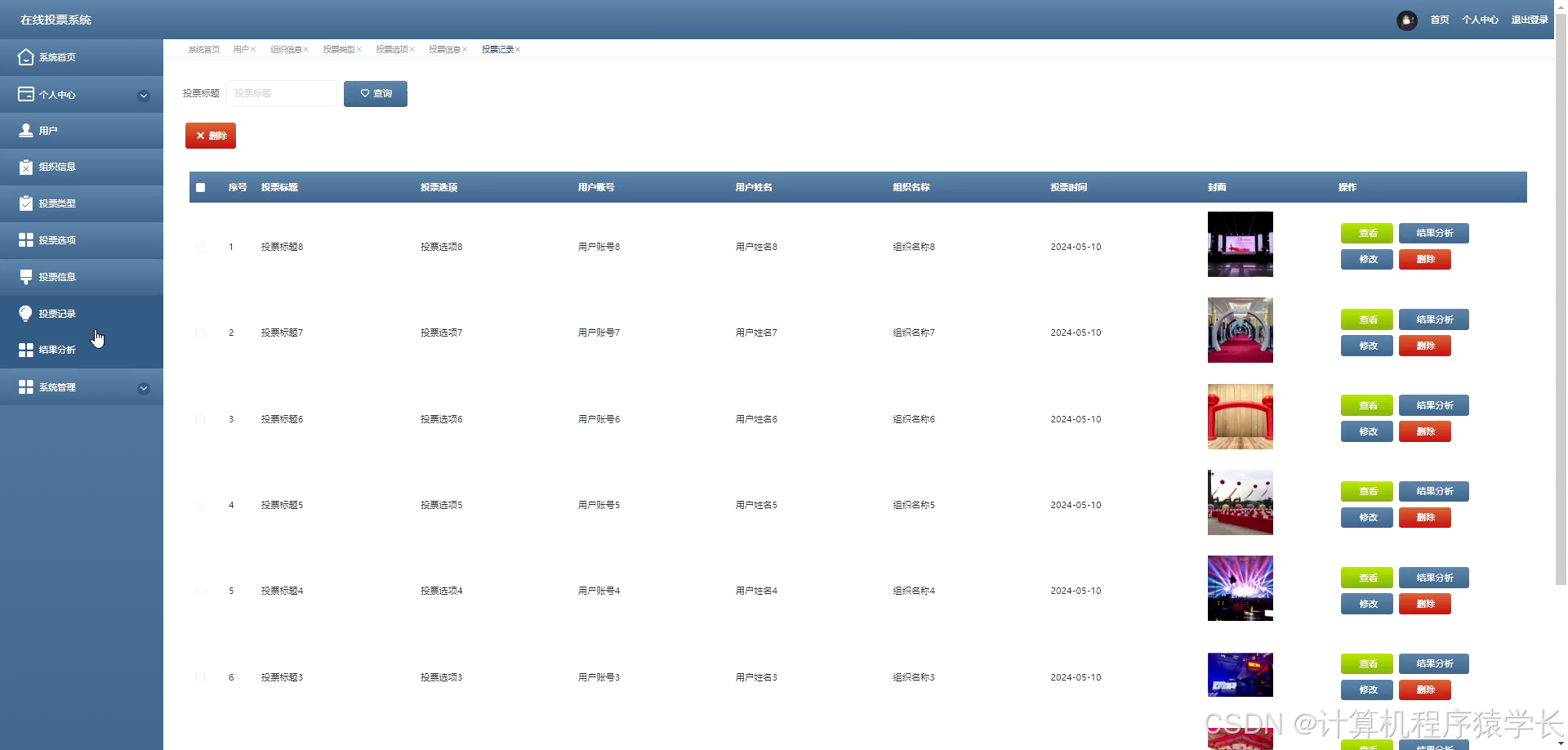Switch to the 投票选项 tab

[x=392, y=50]
